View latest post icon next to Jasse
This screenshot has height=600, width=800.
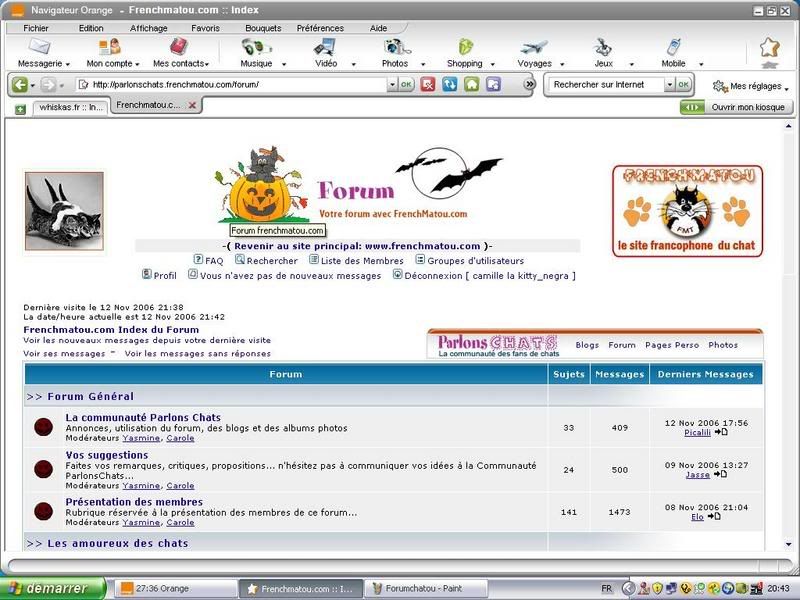tap(720, 474)
